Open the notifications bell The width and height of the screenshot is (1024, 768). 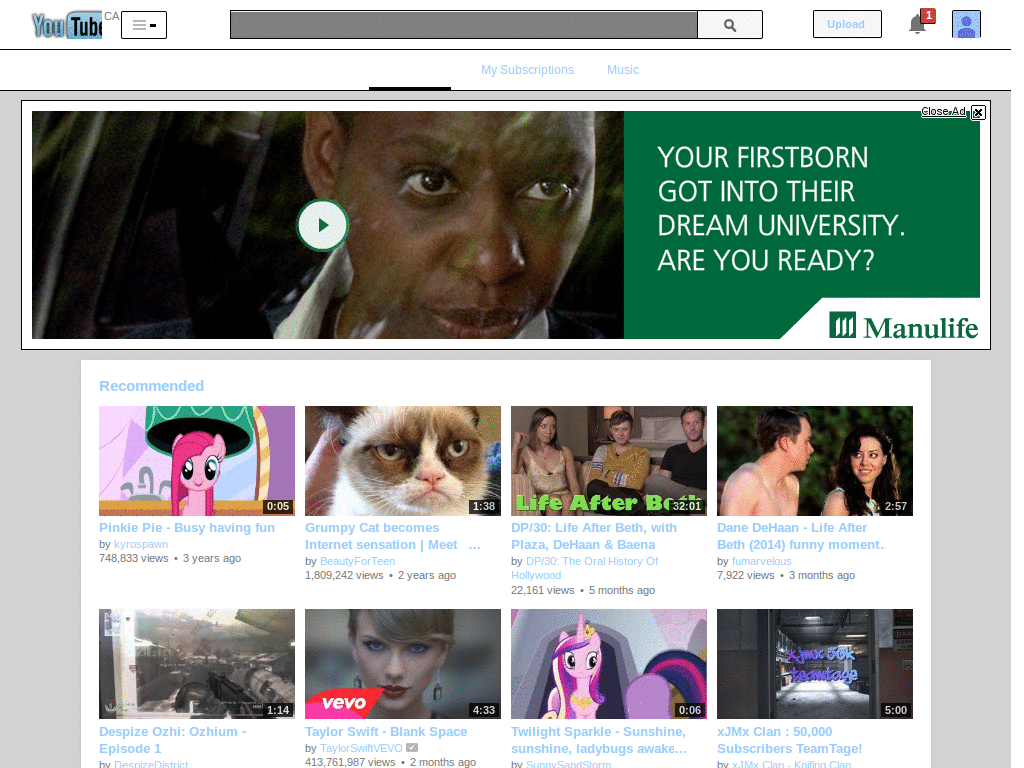point(918,24)
